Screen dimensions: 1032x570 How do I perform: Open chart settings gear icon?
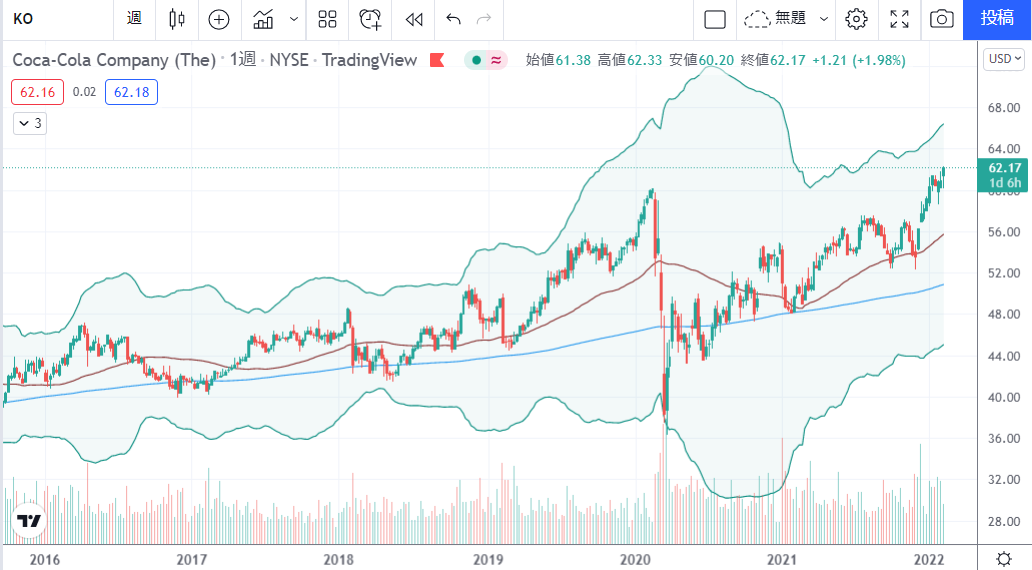pyautogui.click(x=856, y=19)
